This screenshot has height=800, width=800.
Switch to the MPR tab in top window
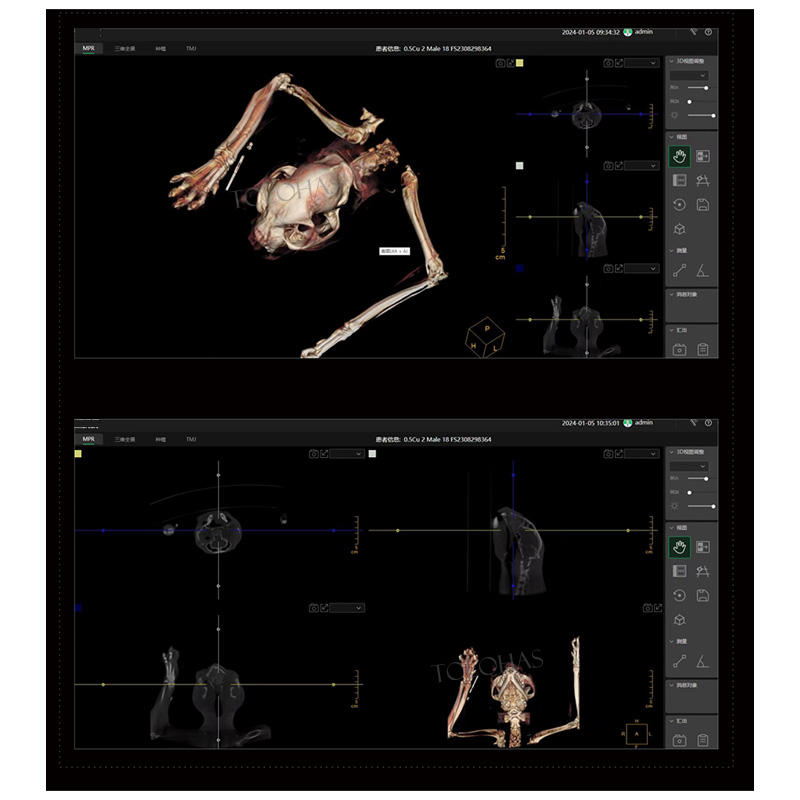tap(88, 48)
